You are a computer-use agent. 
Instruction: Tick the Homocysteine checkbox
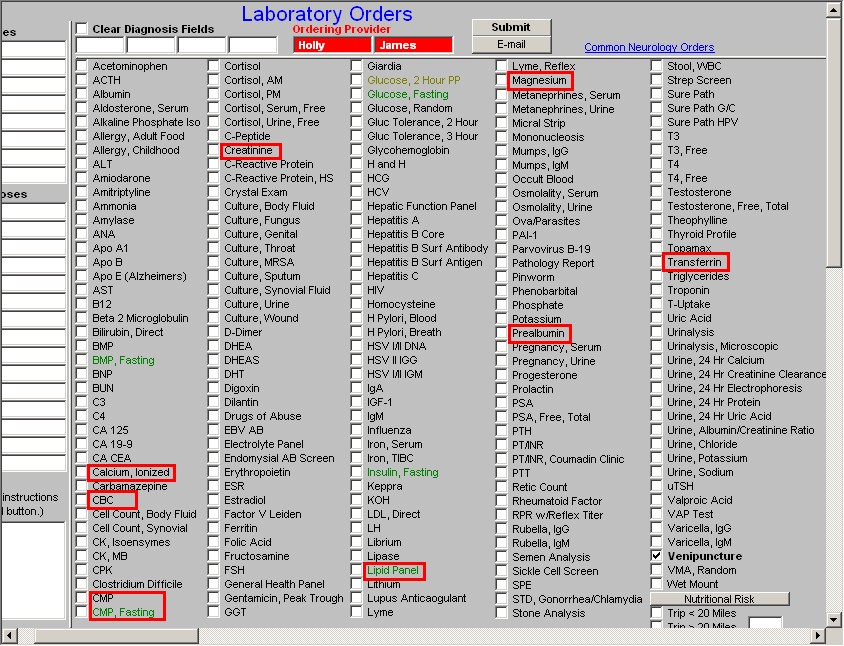coord(356,304)
